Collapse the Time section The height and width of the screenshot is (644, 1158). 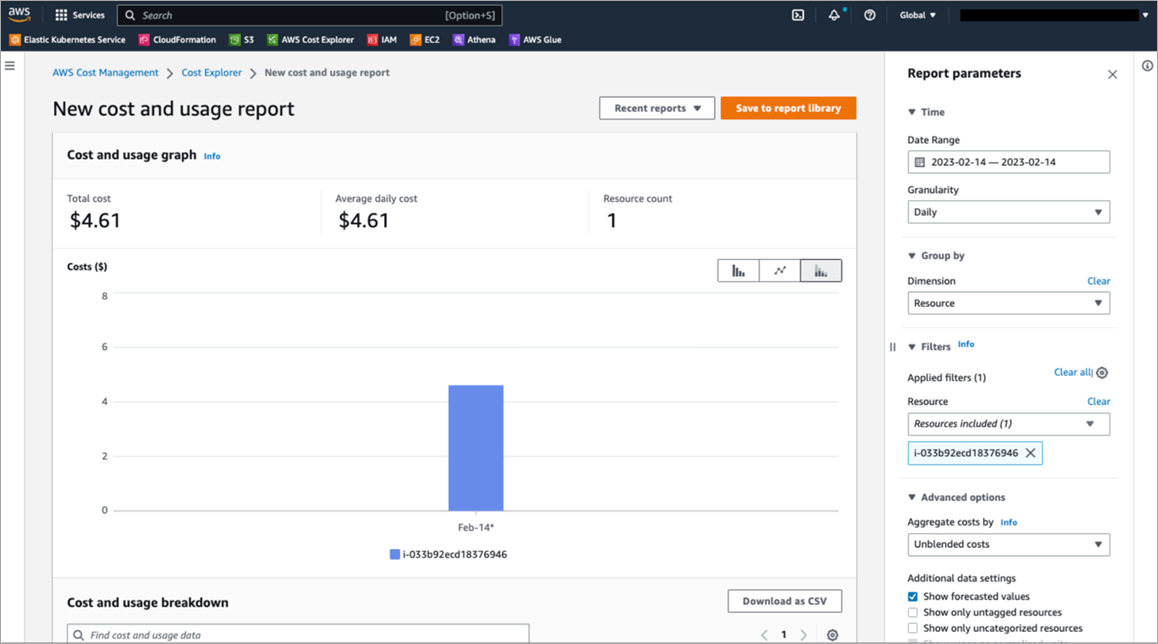click(926, 112)
